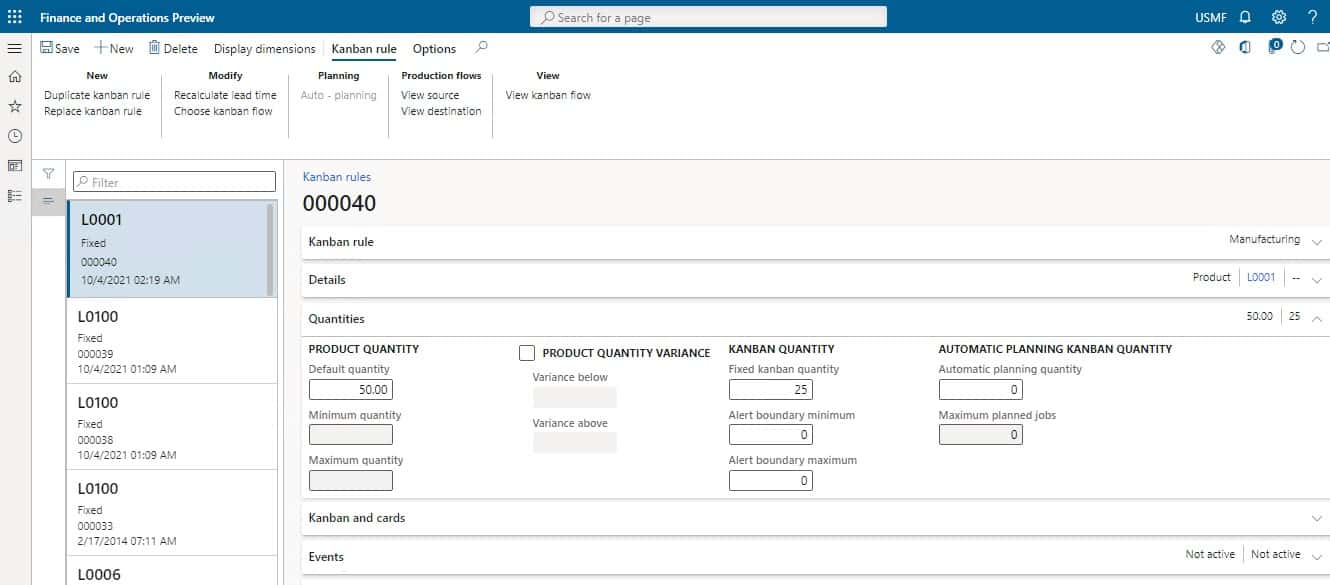Open in Microsoft Office icon
This screenshot has height=585, width=1330.
click(x=1245, y=47)
